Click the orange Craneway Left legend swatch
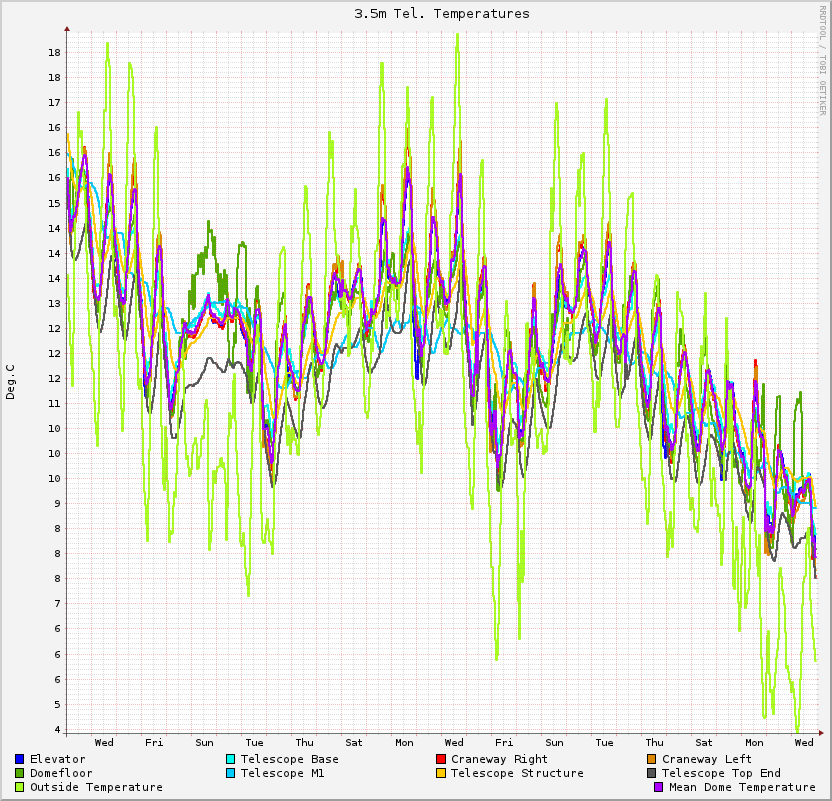The width and height of the screenshot is (832, 801). [x=652, y=759]
